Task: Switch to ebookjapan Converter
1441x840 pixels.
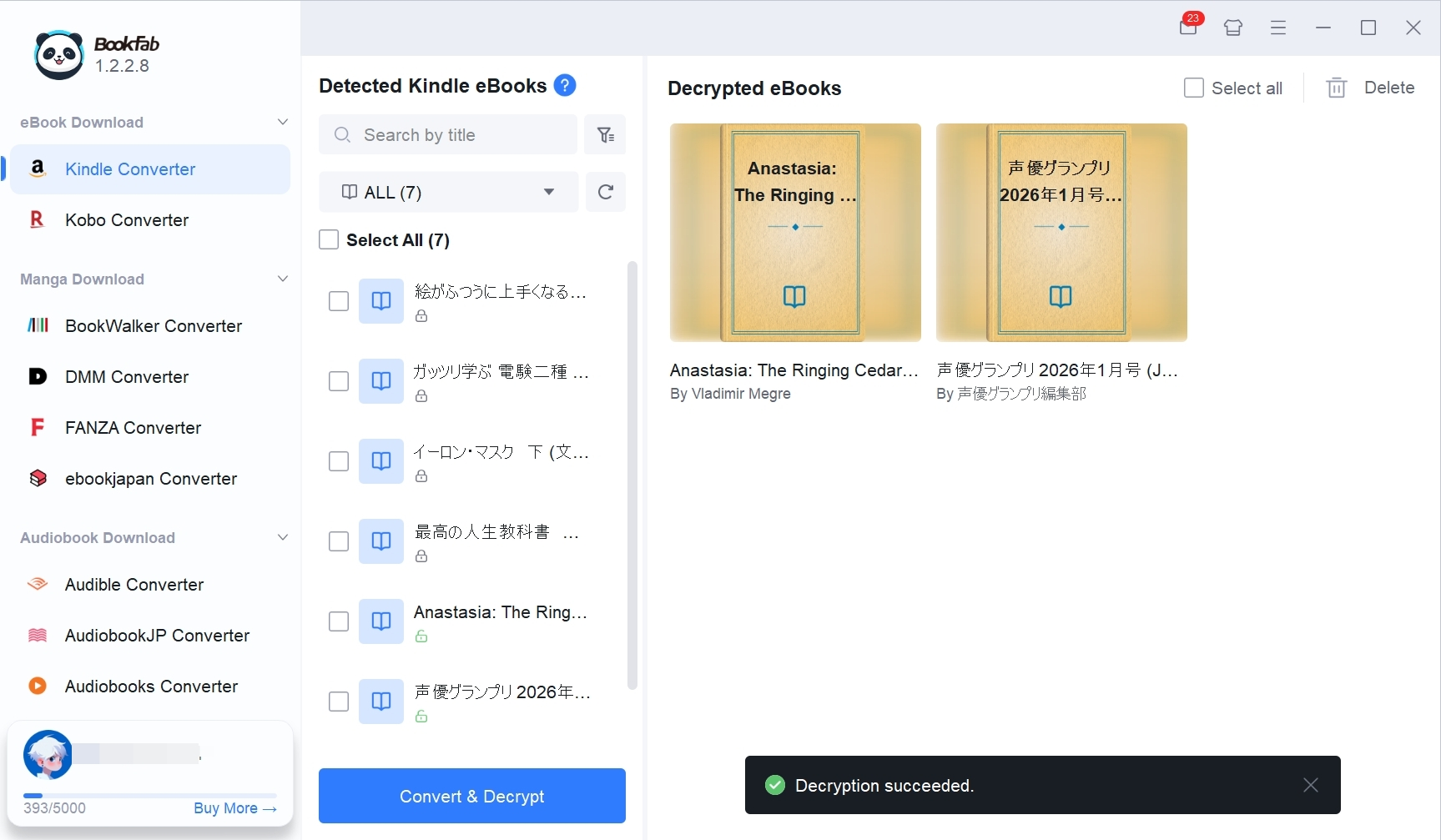Action: tap(150, 478)
